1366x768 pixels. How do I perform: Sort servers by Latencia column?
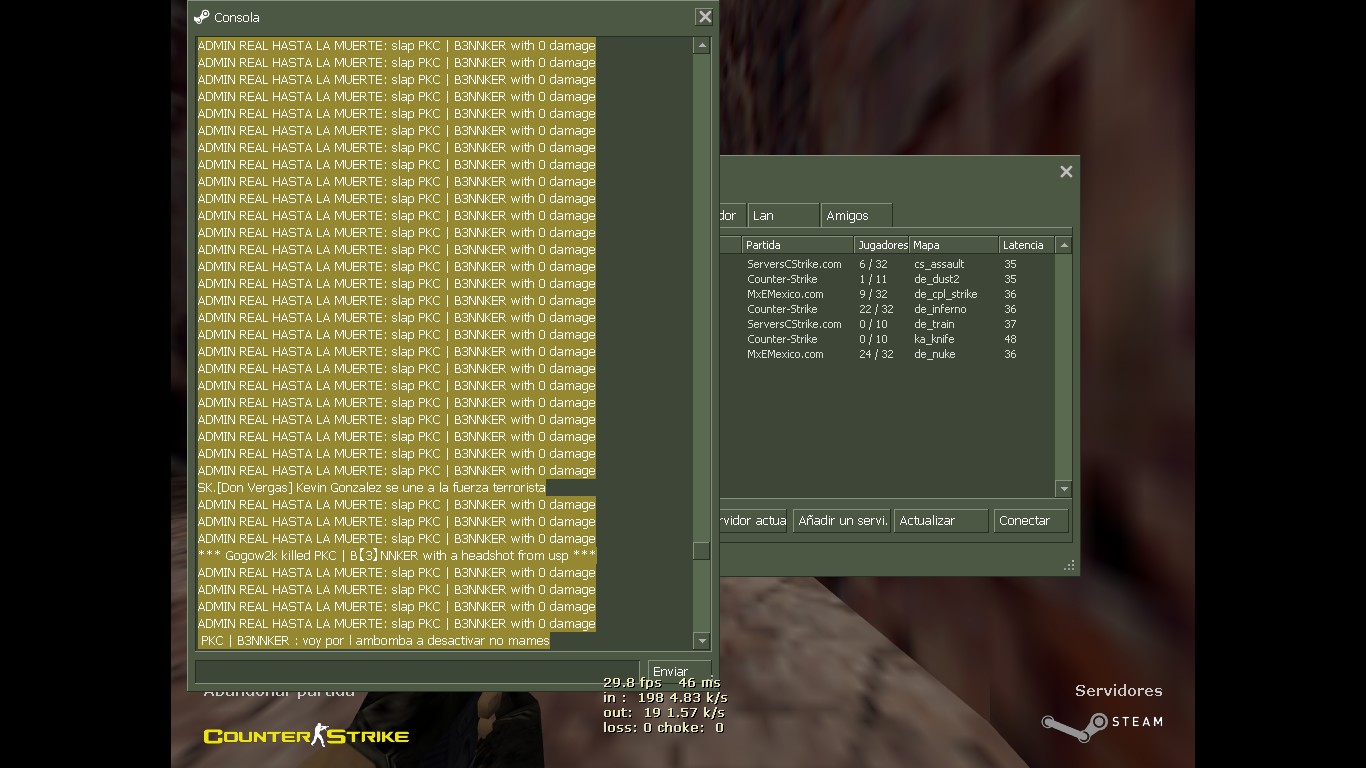coord(1027,245)
